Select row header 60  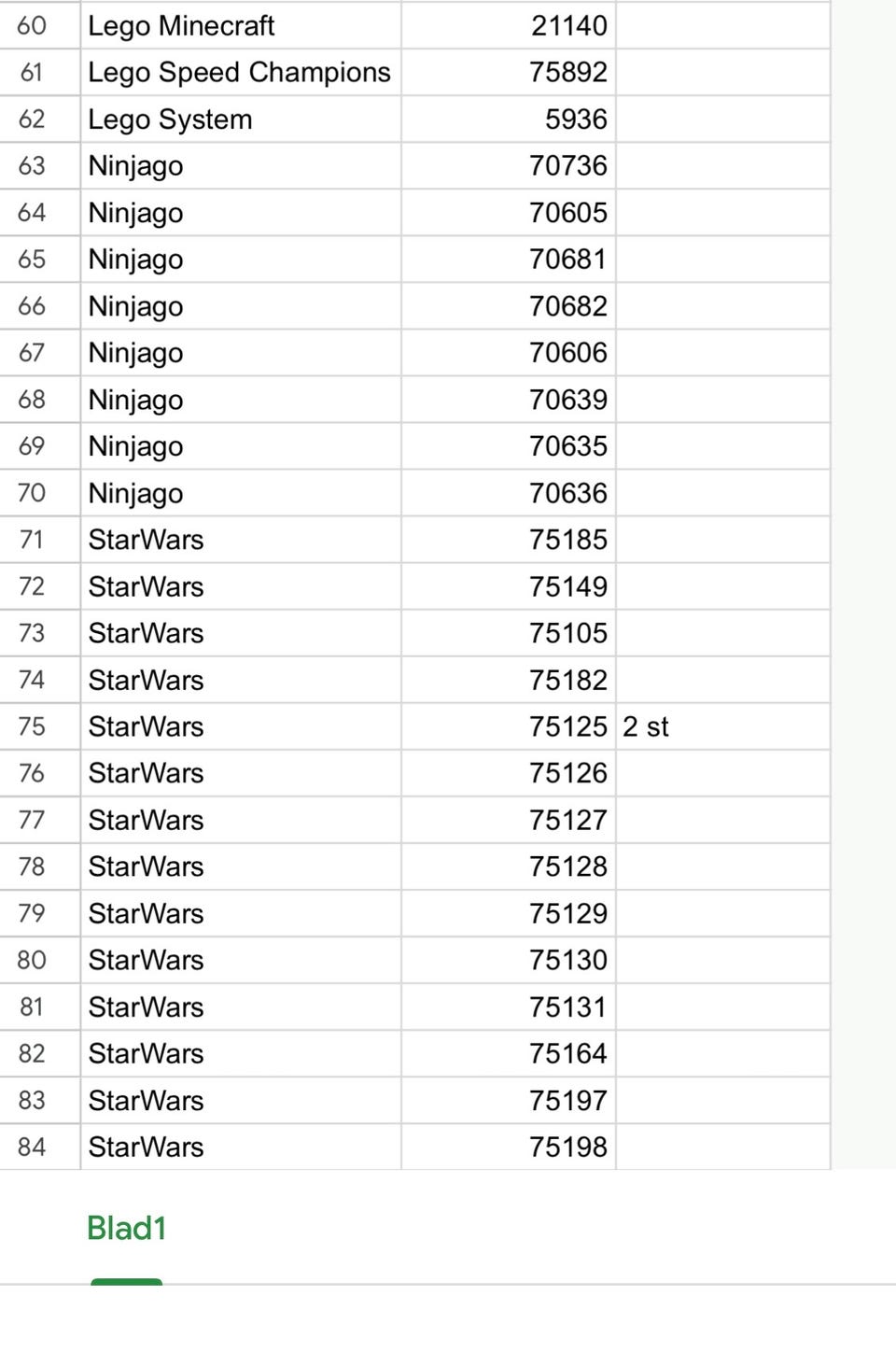(x=32, y=25)
